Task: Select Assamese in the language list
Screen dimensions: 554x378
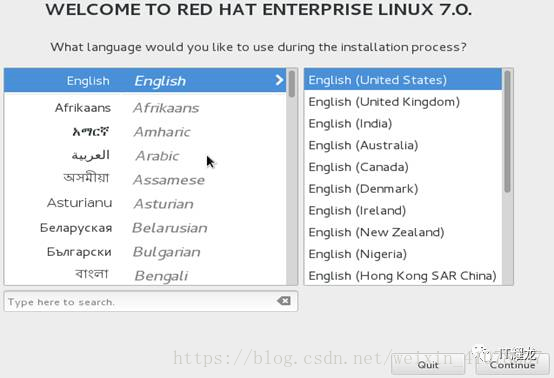Action: [x=145, y=179]
